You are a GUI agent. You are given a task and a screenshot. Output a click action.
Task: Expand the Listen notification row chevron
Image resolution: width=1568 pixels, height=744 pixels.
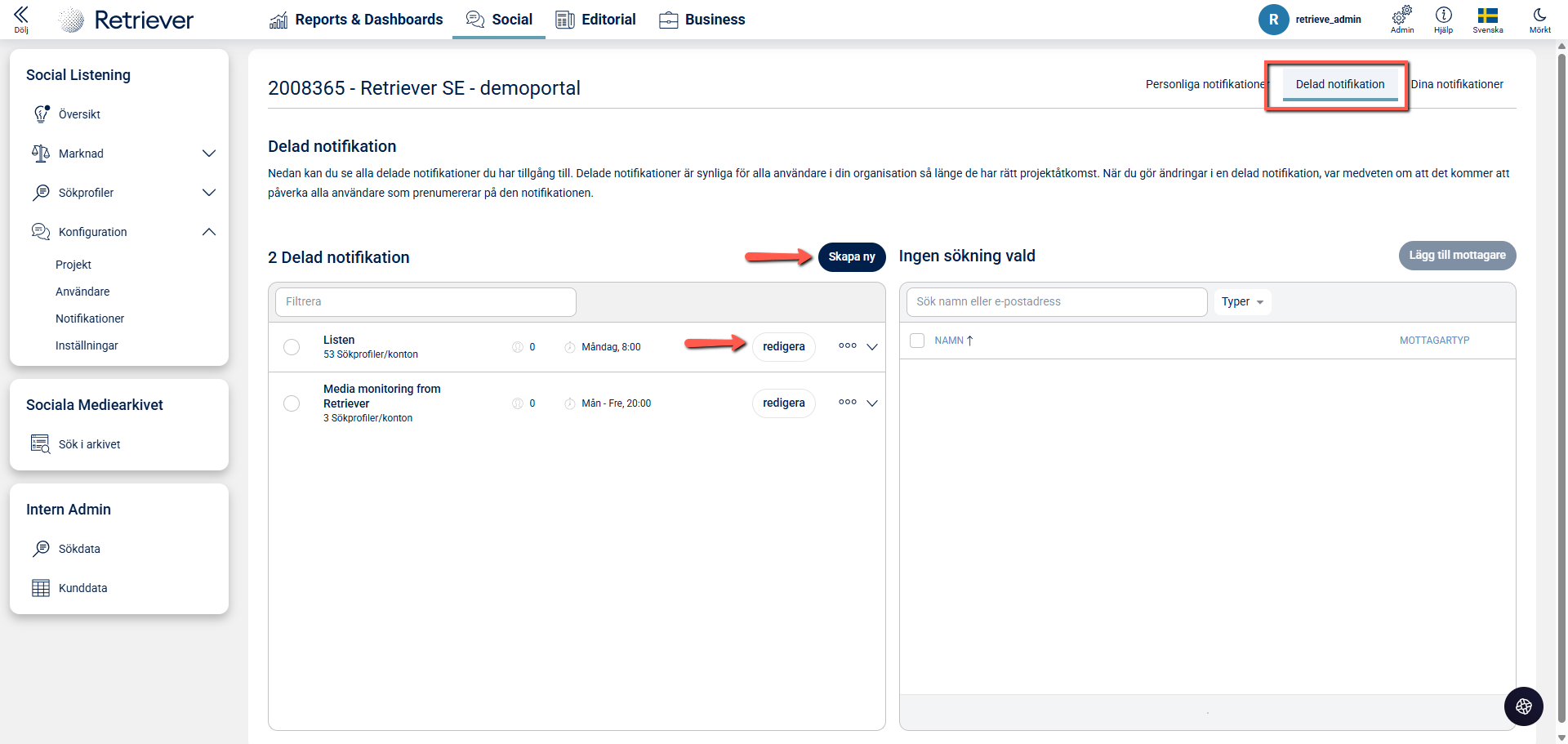coord(872,347)
